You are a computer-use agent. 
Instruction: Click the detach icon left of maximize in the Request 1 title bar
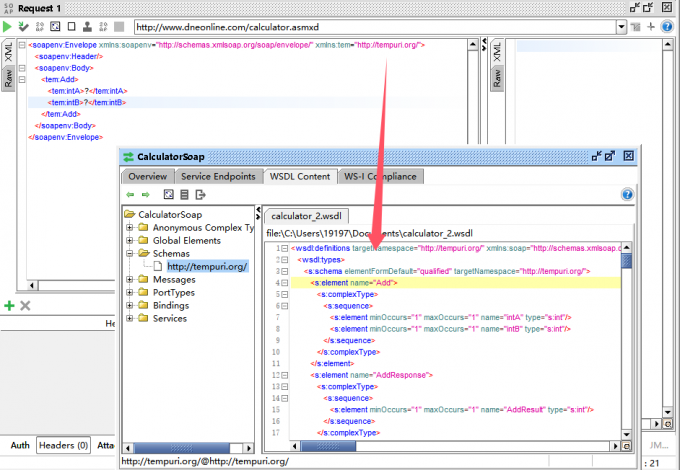coord(635,7)
